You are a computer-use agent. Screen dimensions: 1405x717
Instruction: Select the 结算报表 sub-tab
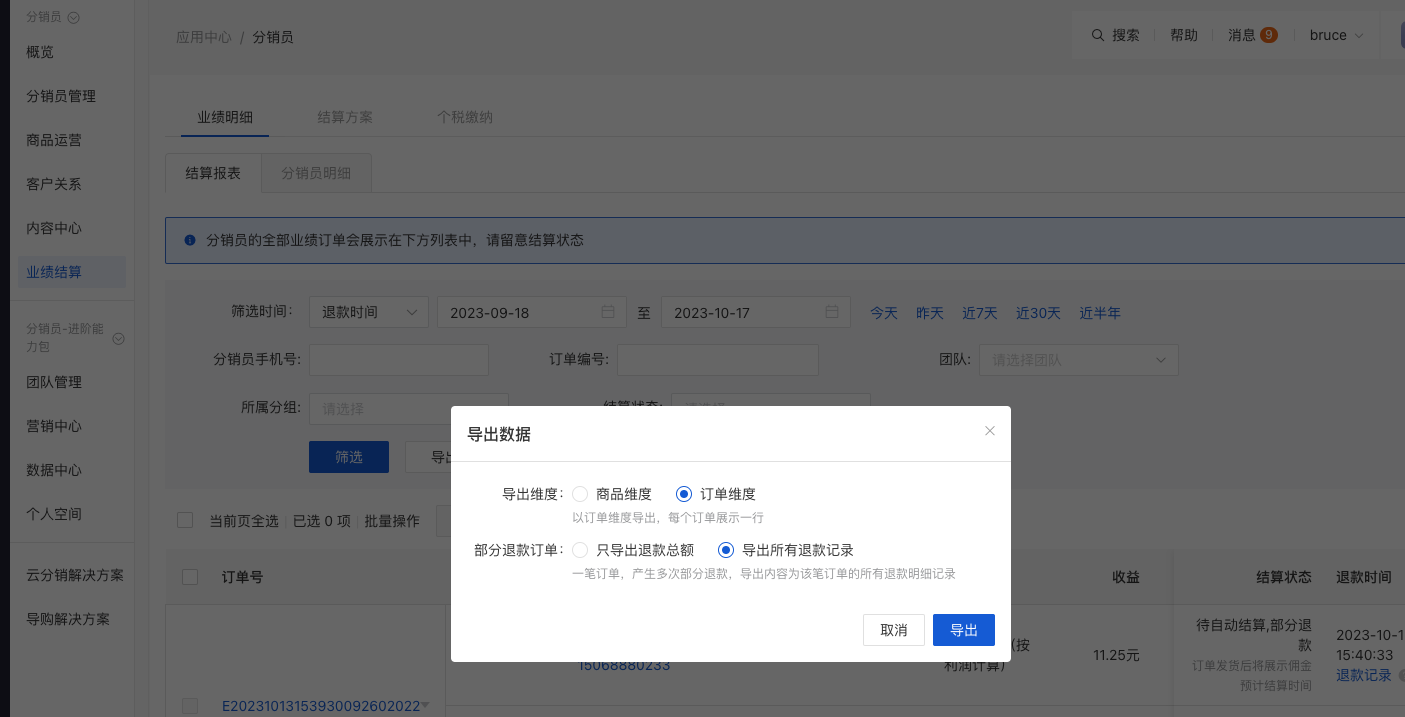(213, 173)
